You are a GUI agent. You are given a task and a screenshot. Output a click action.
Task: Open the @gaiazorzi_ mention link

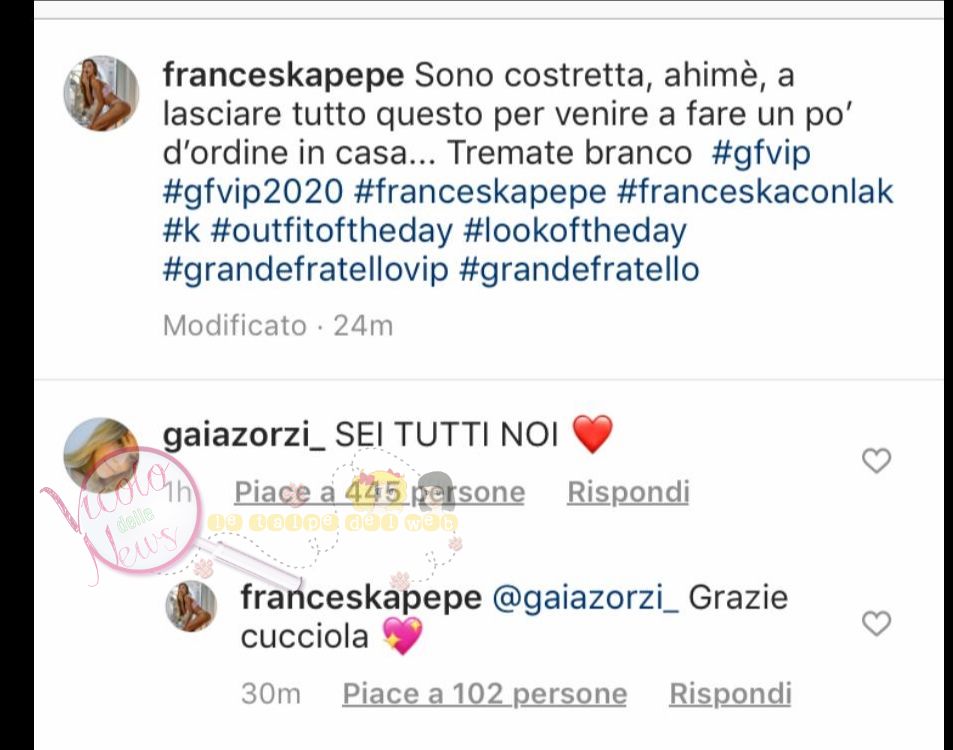pos(585,597)
